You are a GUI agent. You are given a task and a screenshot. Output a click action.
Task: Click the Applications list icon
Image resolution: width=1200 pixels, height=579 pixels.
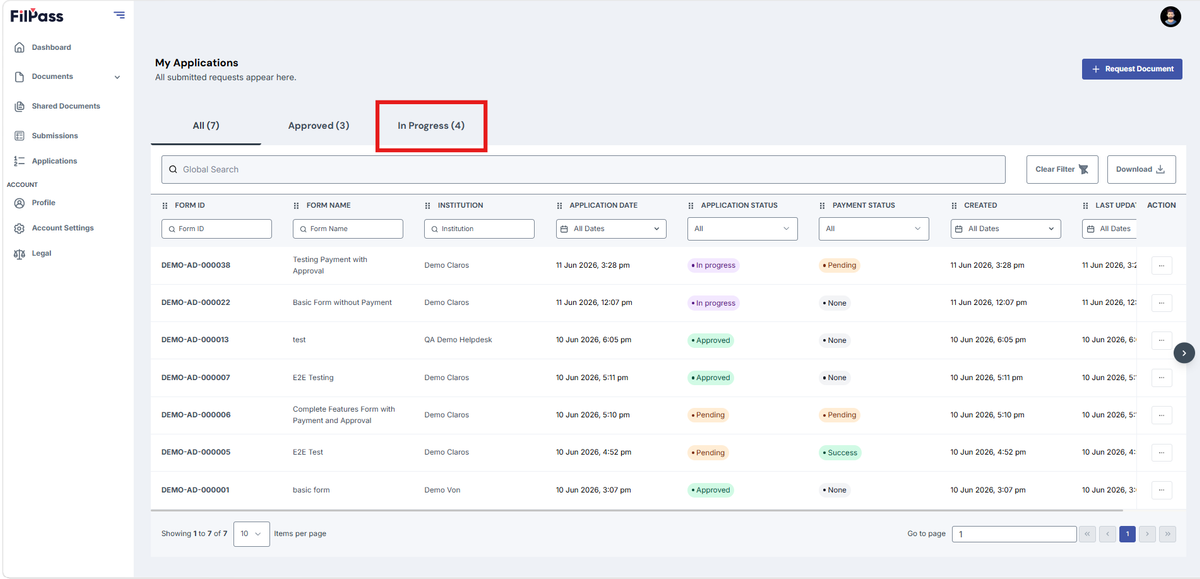click(19, 161)
